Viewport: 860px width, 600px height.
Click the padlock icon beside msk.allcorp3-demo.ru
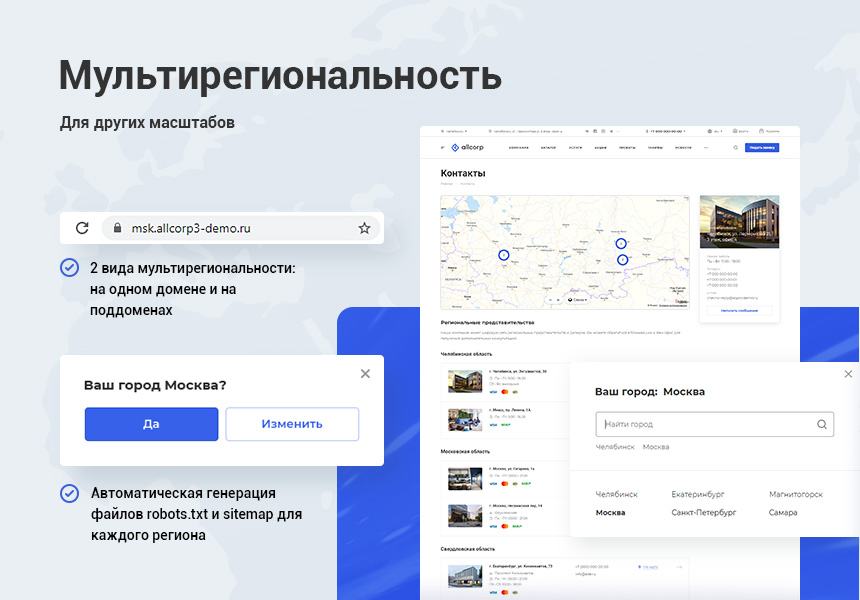[117, 228]
